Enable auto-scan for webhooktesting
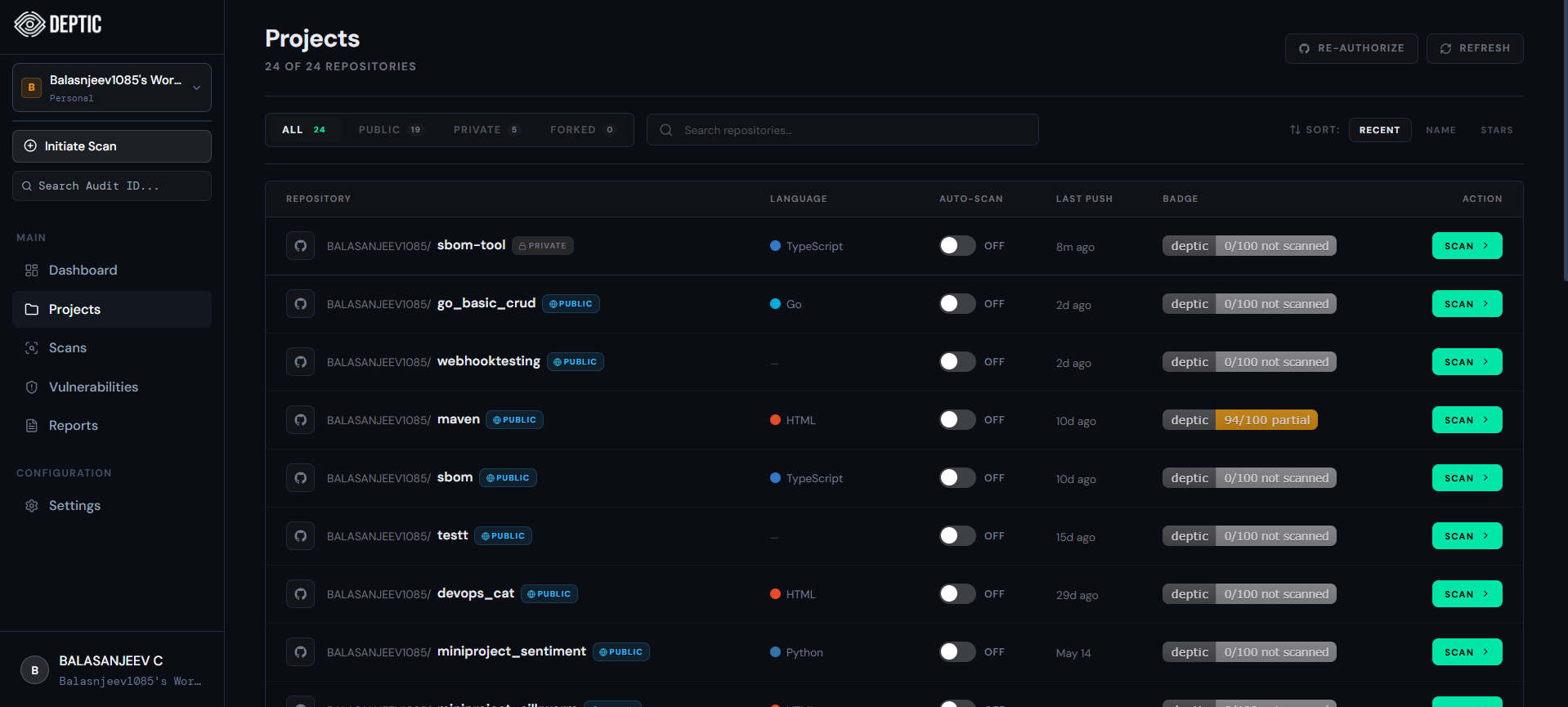1568x707 pixels. coord(957,362)
